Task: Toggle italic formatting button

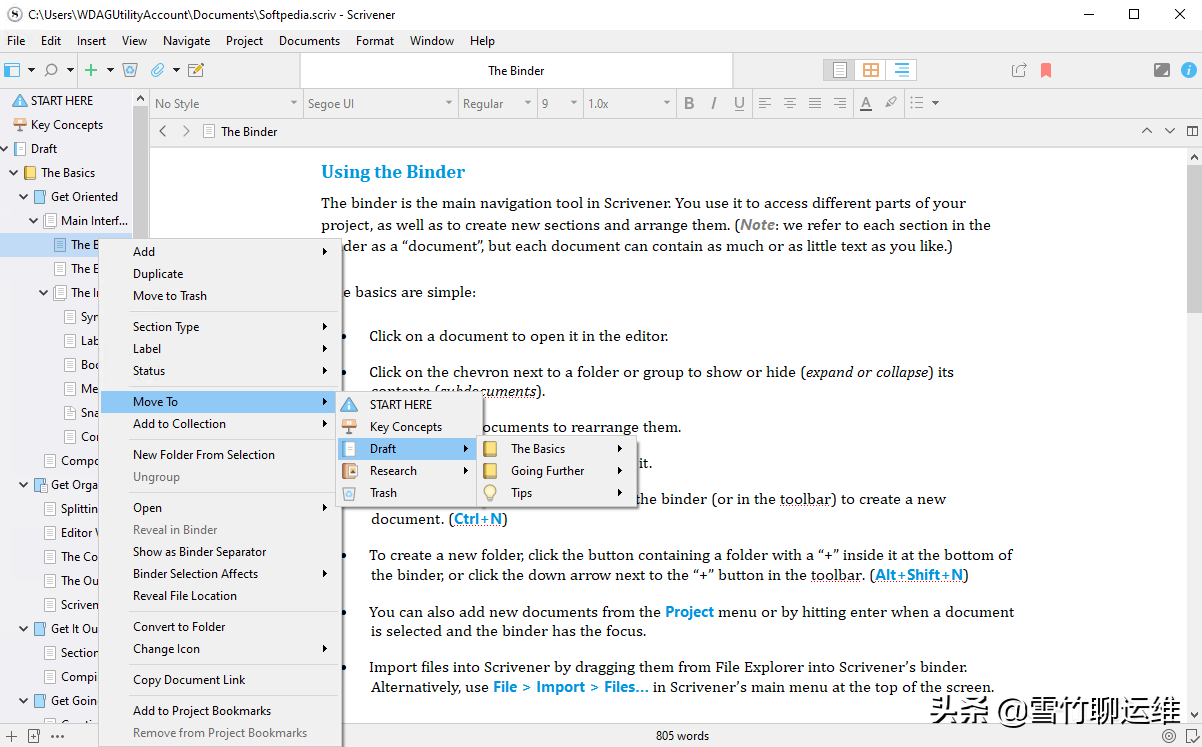Action: (714, 103)
